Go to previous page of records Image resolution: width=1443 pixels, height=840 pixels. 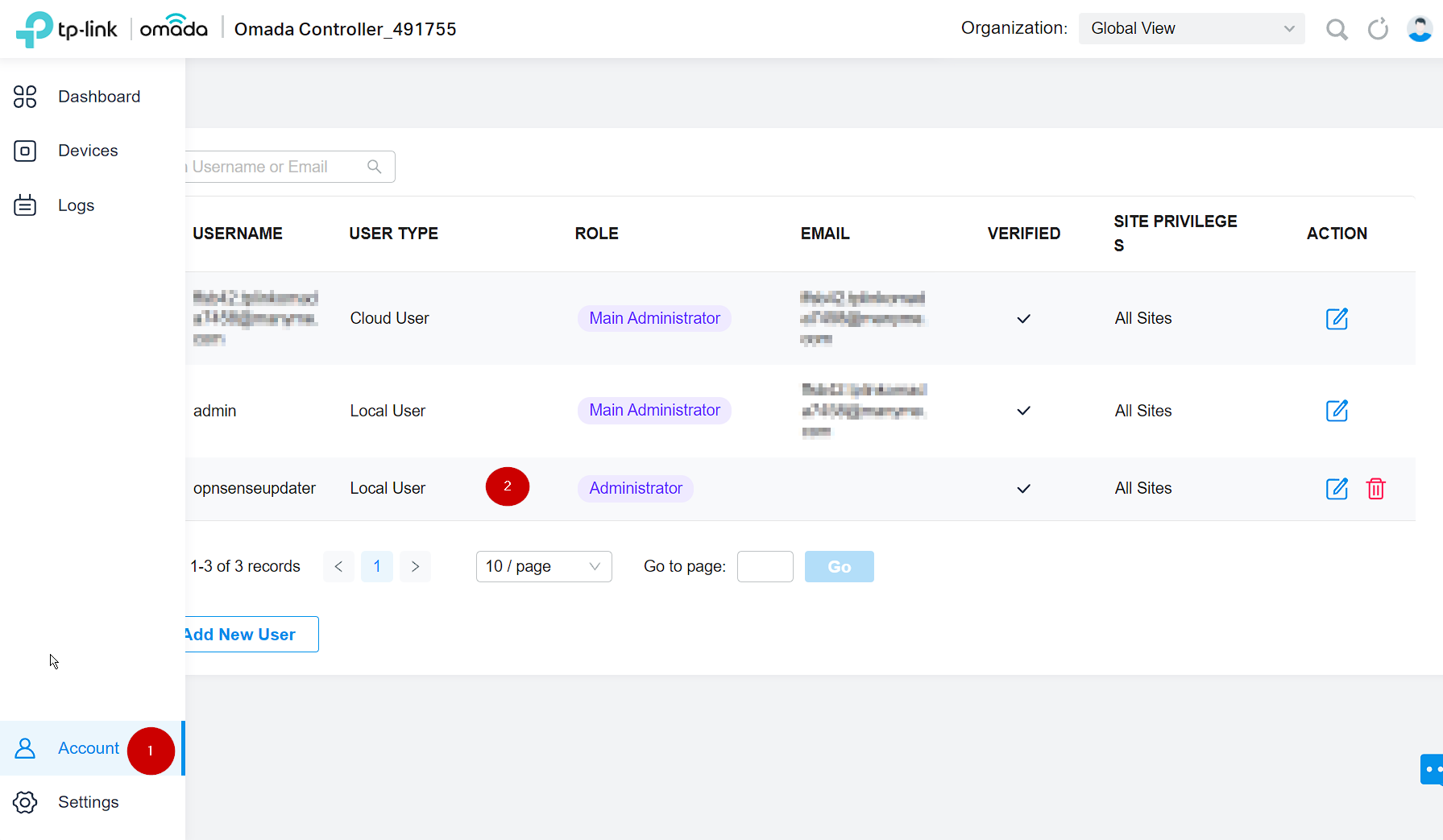(338, 566)
